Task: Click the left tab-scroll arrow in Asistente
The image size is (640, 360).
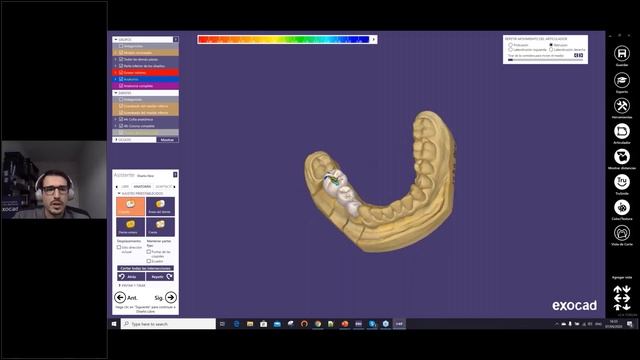Action: click(117, 187)
